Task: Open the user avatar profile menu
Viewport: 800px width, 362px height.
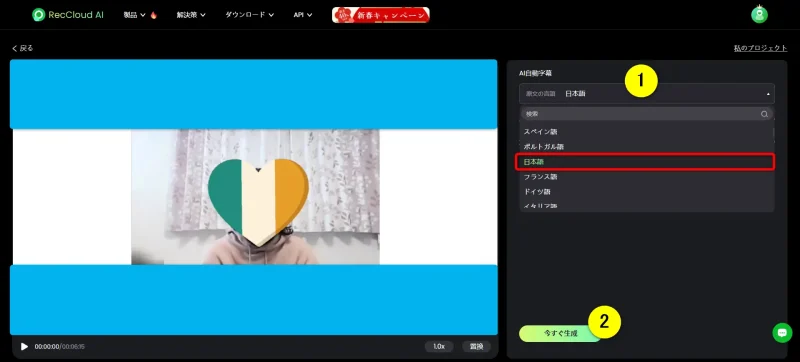Action: (759, 14)
